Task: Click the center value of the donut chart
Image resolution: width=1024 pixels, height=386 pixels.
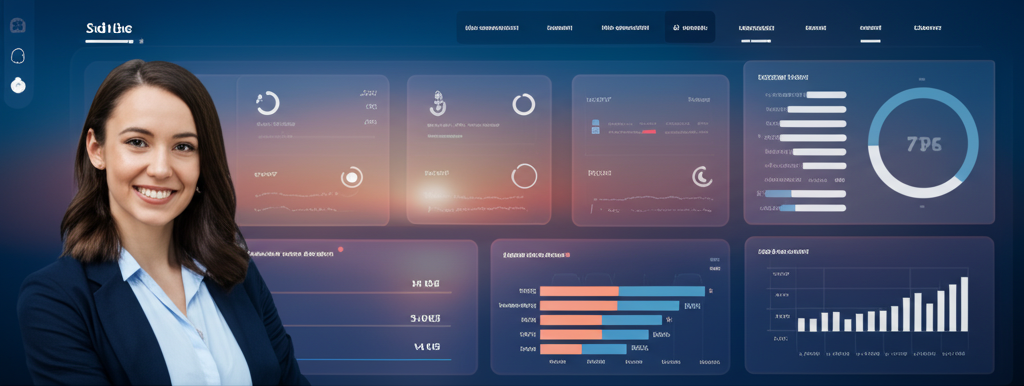Action: [x=924, y=144]
